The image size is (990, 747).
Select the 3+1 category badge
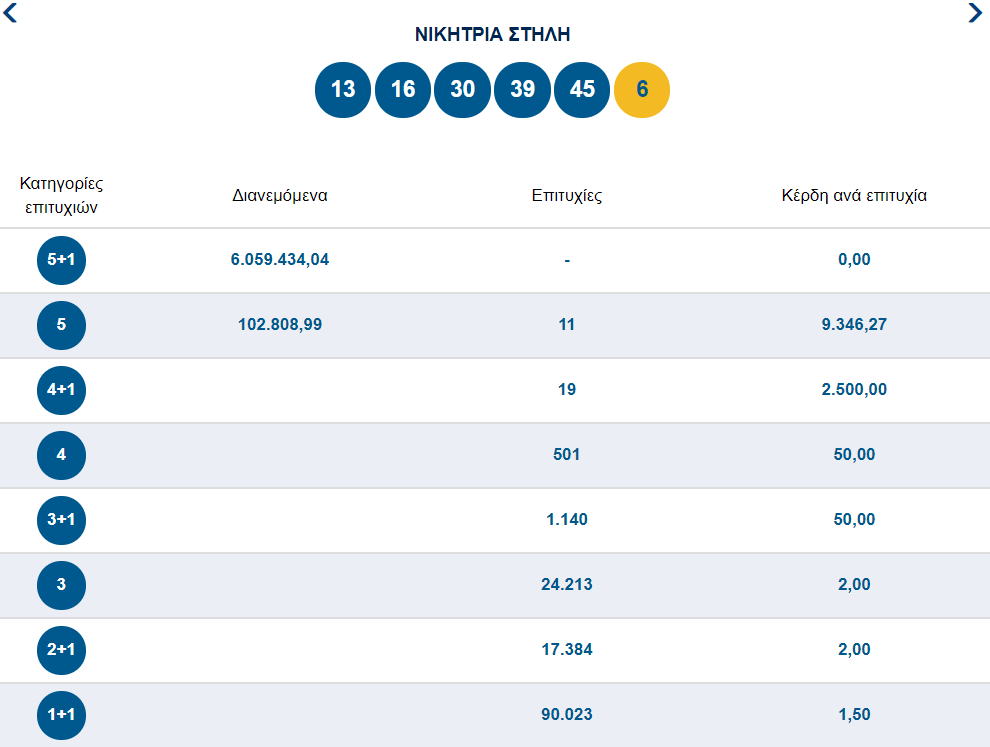(x=62, y=520)
